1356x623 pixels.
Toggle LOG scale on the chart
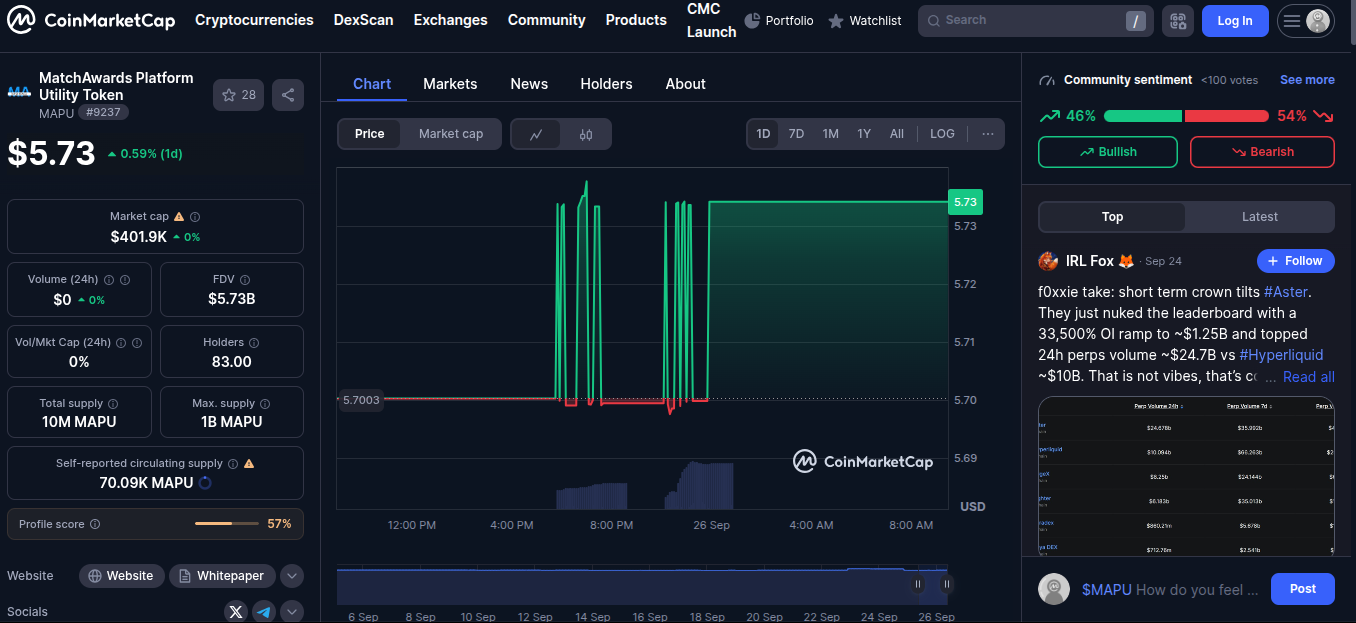click(942, 134)
